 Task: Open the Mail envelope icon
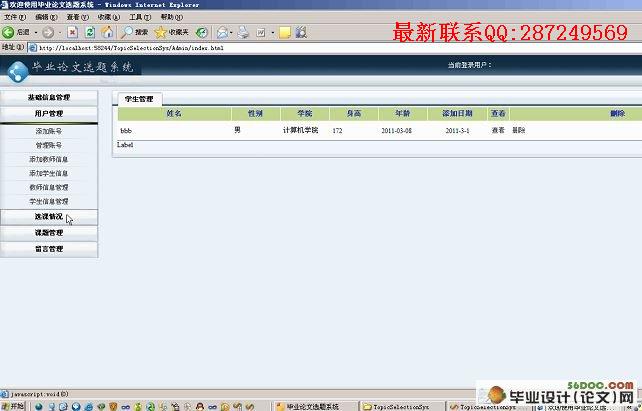(x=222, y=32)
